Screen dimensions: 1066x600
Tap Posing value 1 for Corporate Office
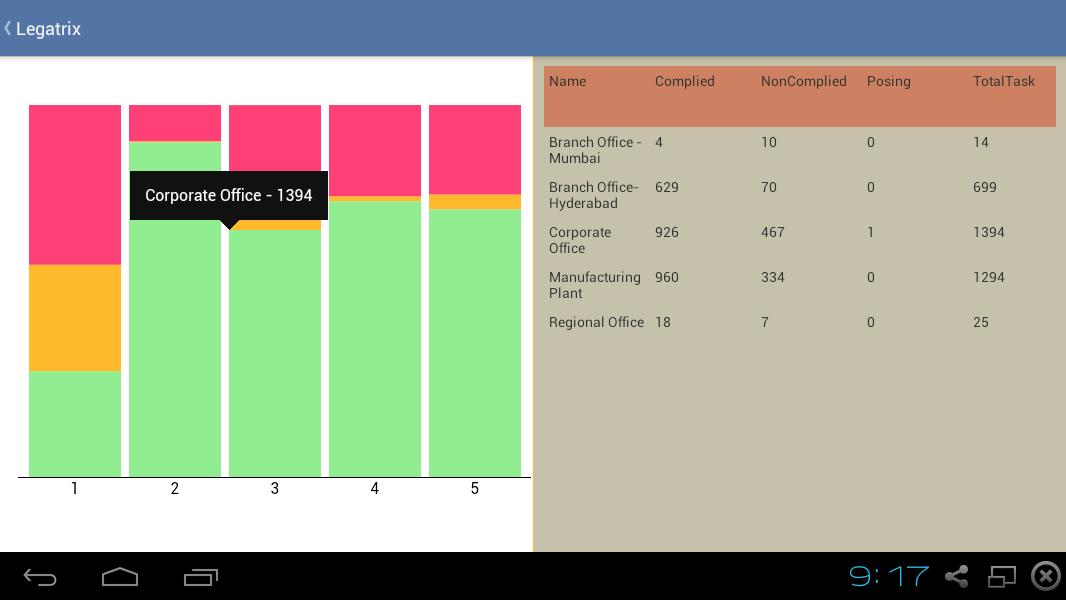click(870, 232)
